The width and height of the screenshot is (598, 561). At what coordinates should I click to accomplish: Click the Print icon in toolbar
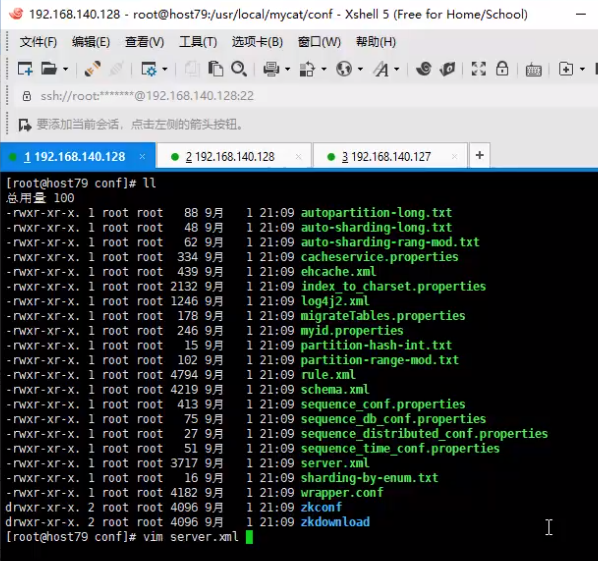tap(271, 69)
